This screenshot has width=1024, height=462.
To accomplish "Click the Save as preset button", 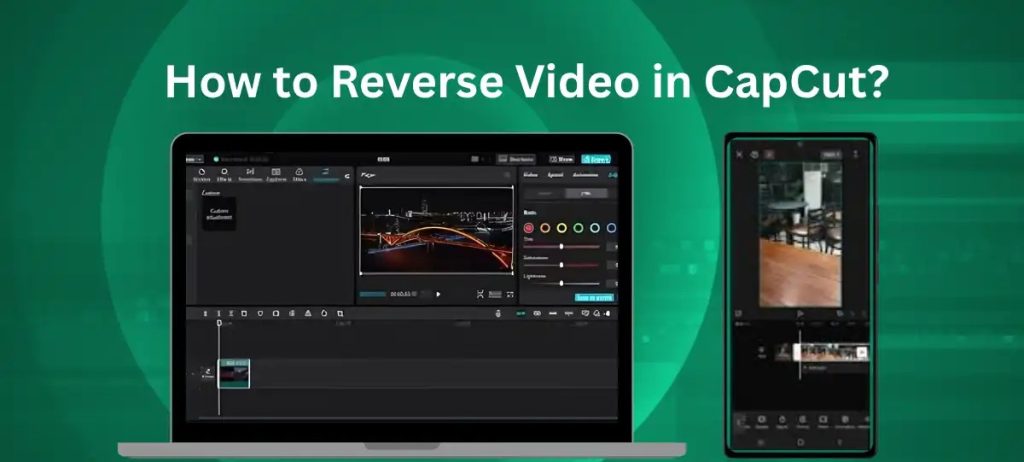I will pos(594,297).
